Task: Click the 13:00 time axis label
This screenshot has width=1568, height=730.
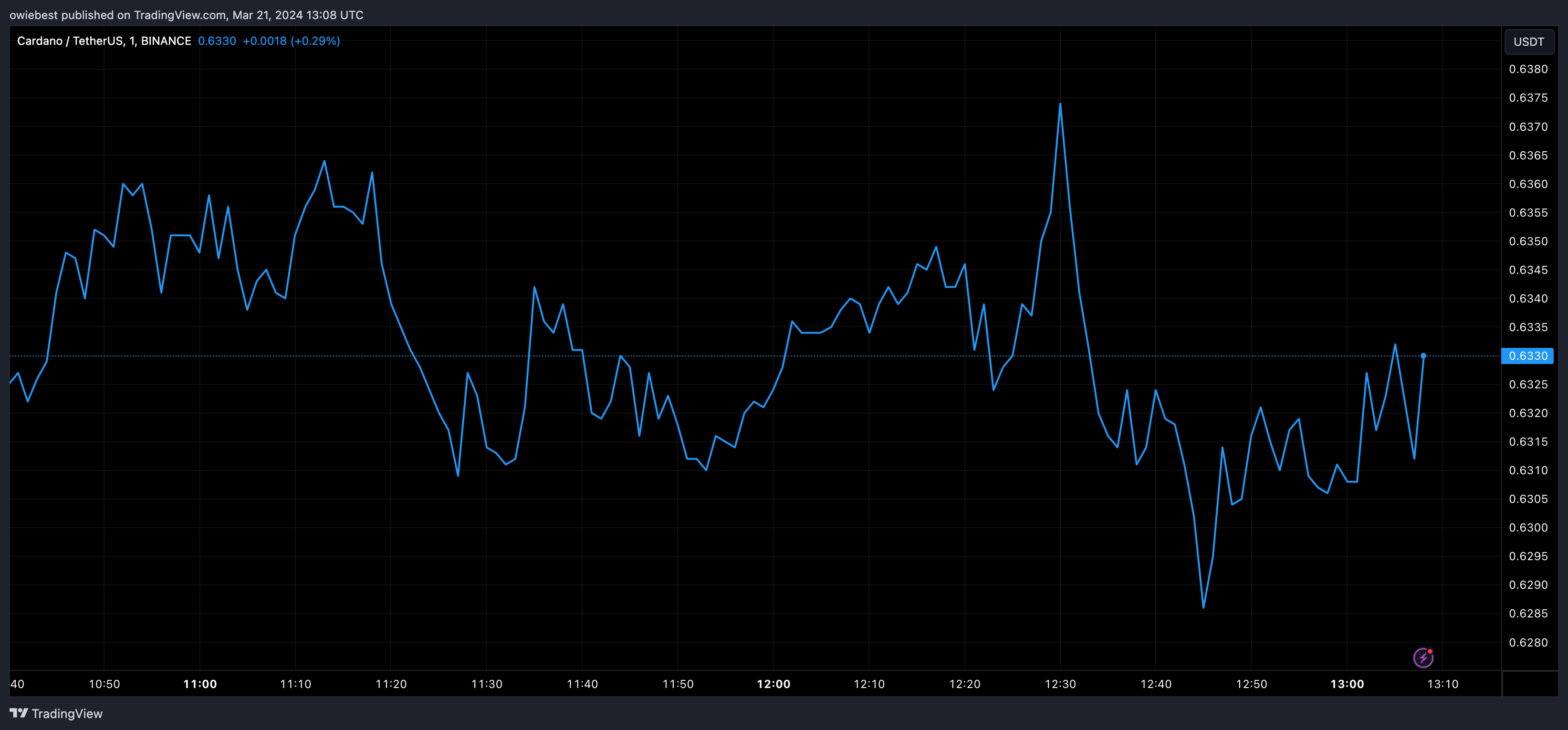Action: tap(1347, 684)
